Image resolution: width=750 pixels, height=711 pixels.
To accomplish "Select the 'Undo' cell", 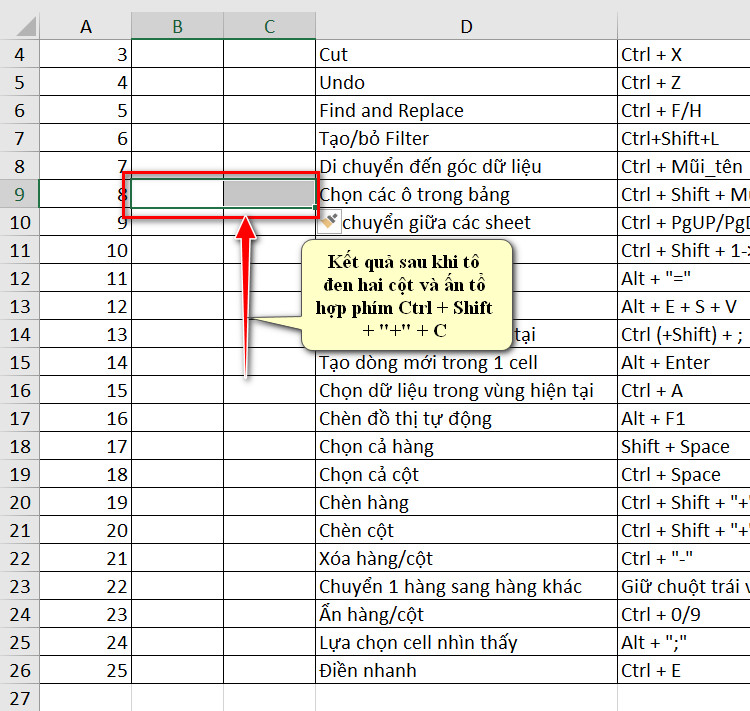I will tap(466, 82).
